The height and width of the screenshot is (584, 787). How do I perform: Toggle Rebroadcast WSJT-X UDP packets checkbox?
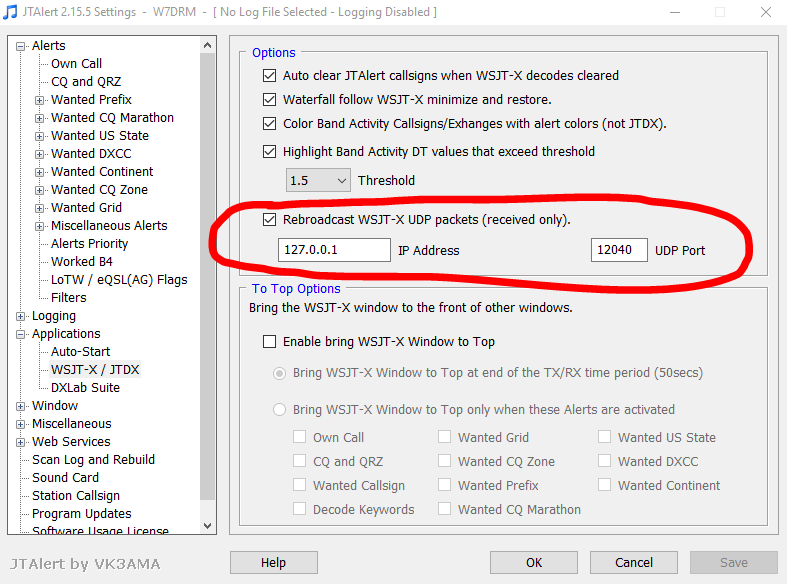point(270,220)
